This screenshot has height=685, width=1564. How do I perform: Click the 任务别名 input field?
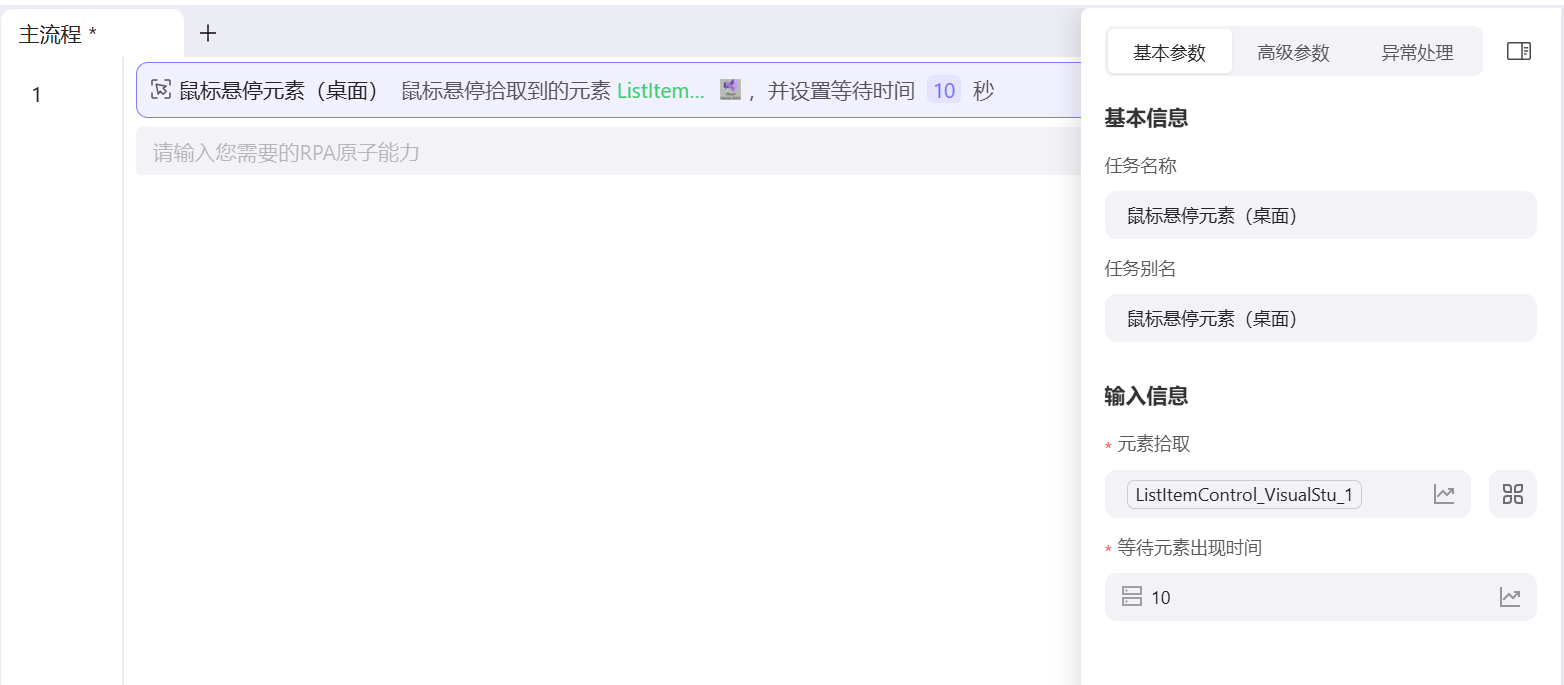[x=1320, y=318]
